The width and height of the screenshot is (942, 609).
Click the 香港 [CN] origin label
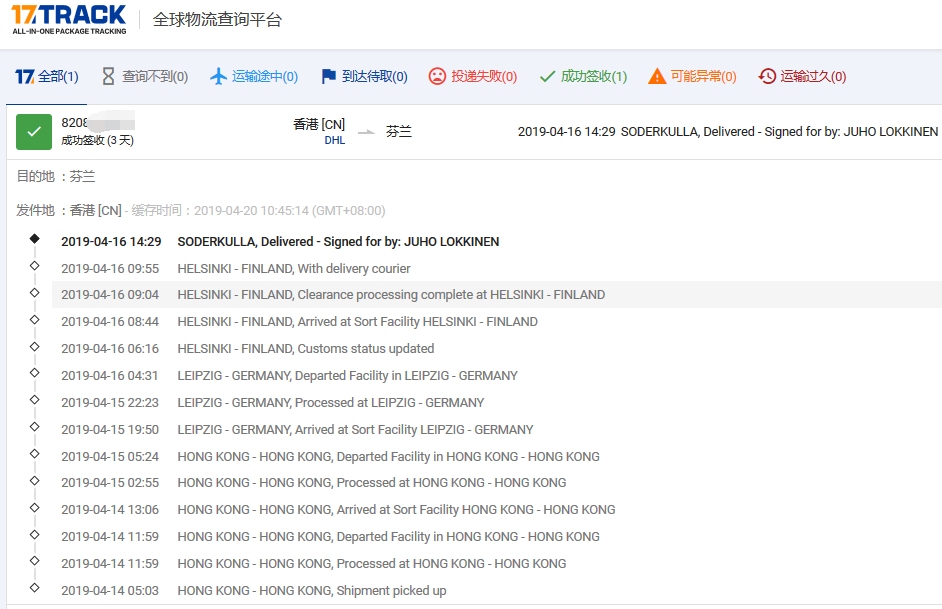coord(319,124)
